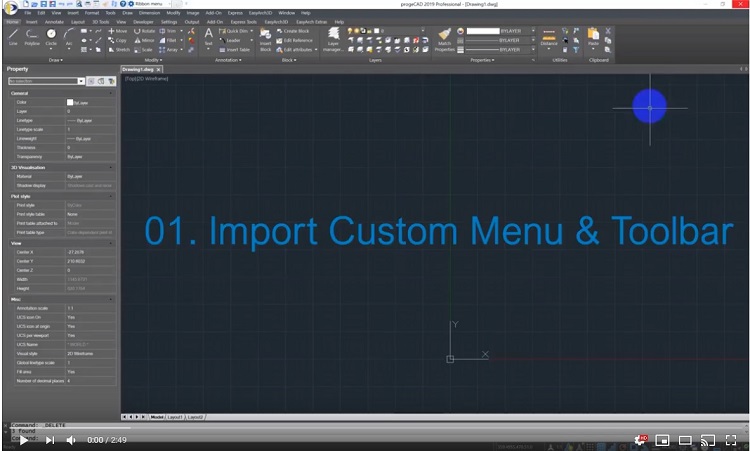Image resolution: width=750 pixels, height=451 pixels.
Task: Expand the Block panel dropdown
Action: point(289,60)
